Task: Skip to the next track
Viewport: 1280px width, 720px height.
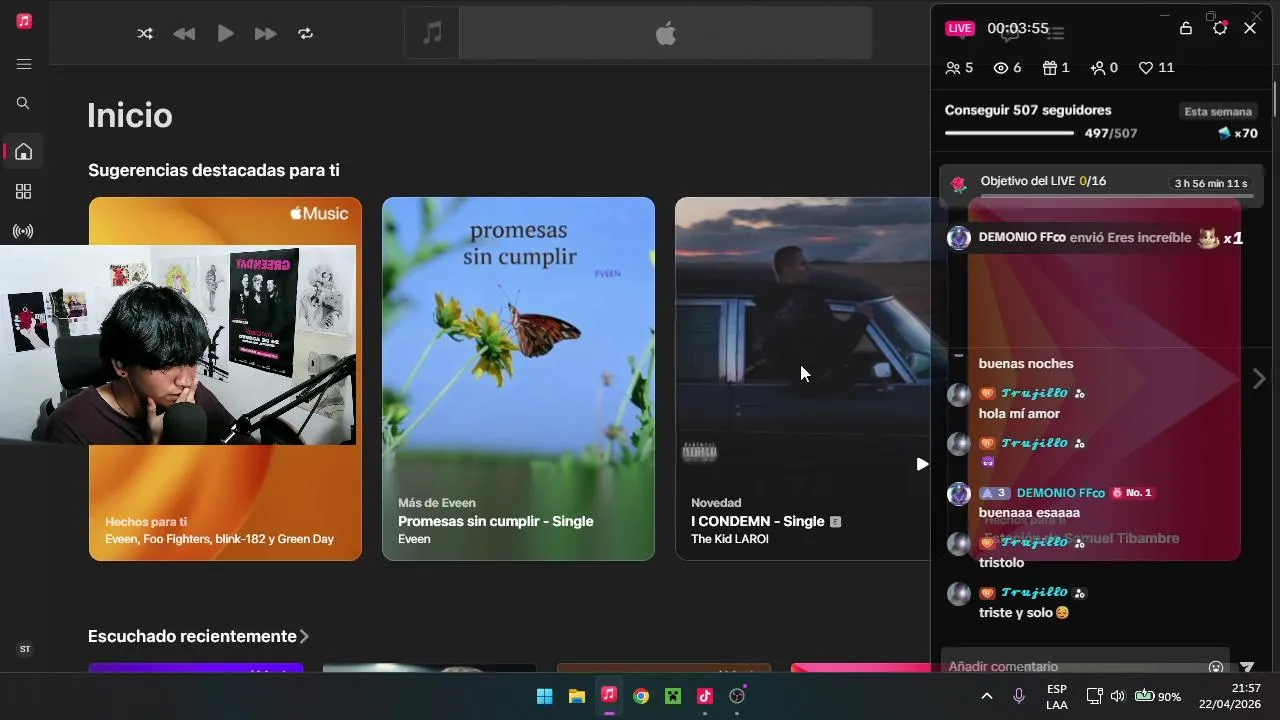Action: [x=265, y=33]
